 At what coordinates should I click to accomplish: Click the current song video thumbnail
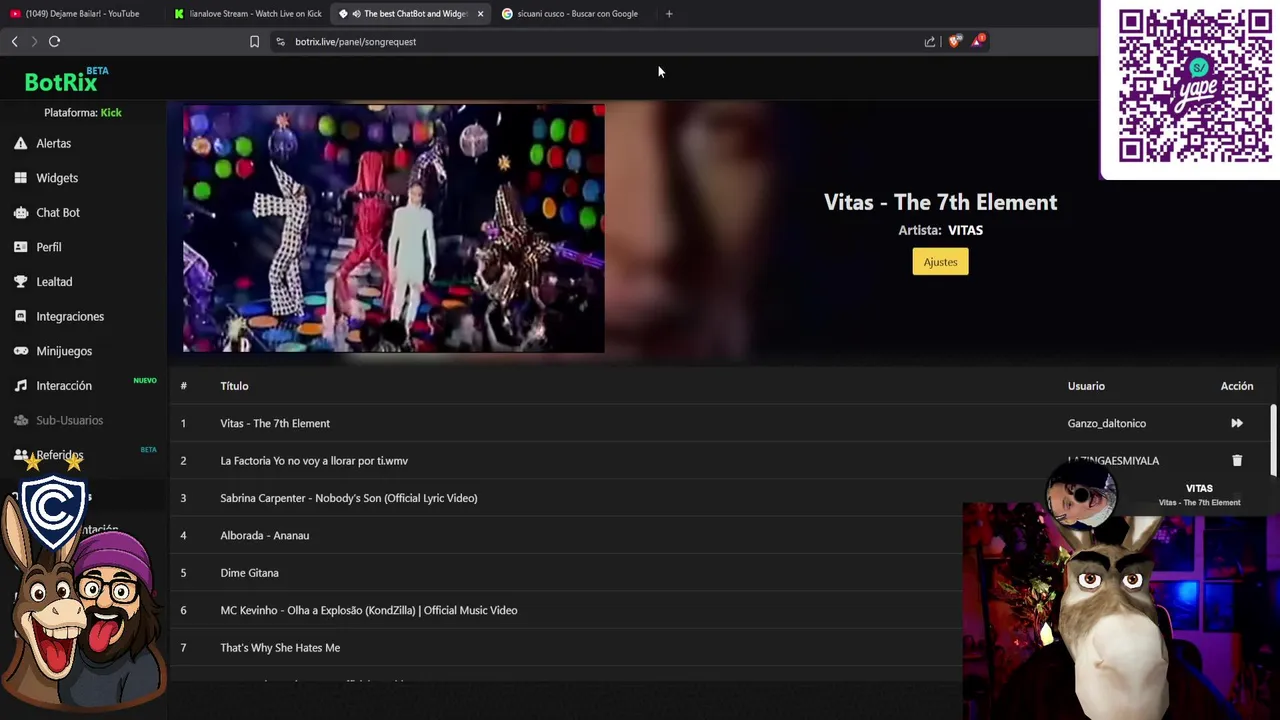pos(393,228)
